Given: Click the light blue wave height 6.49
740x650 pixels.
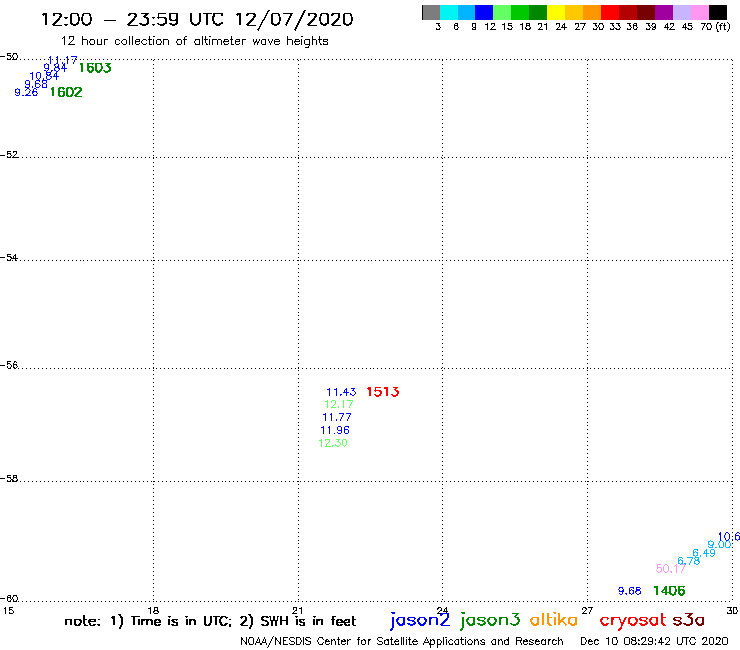Looking at the screenshot, I should point(704,553).
